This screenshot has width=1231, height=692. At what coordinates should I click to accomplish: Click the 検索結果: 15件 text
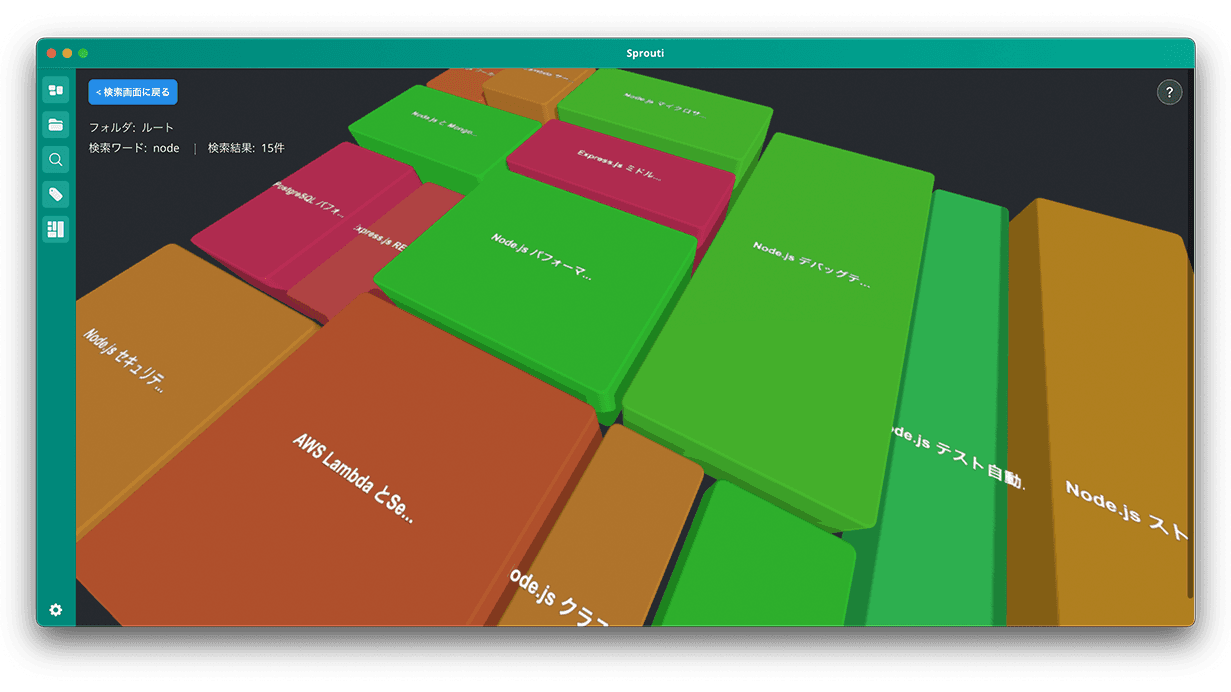click(x=246, y=148)
